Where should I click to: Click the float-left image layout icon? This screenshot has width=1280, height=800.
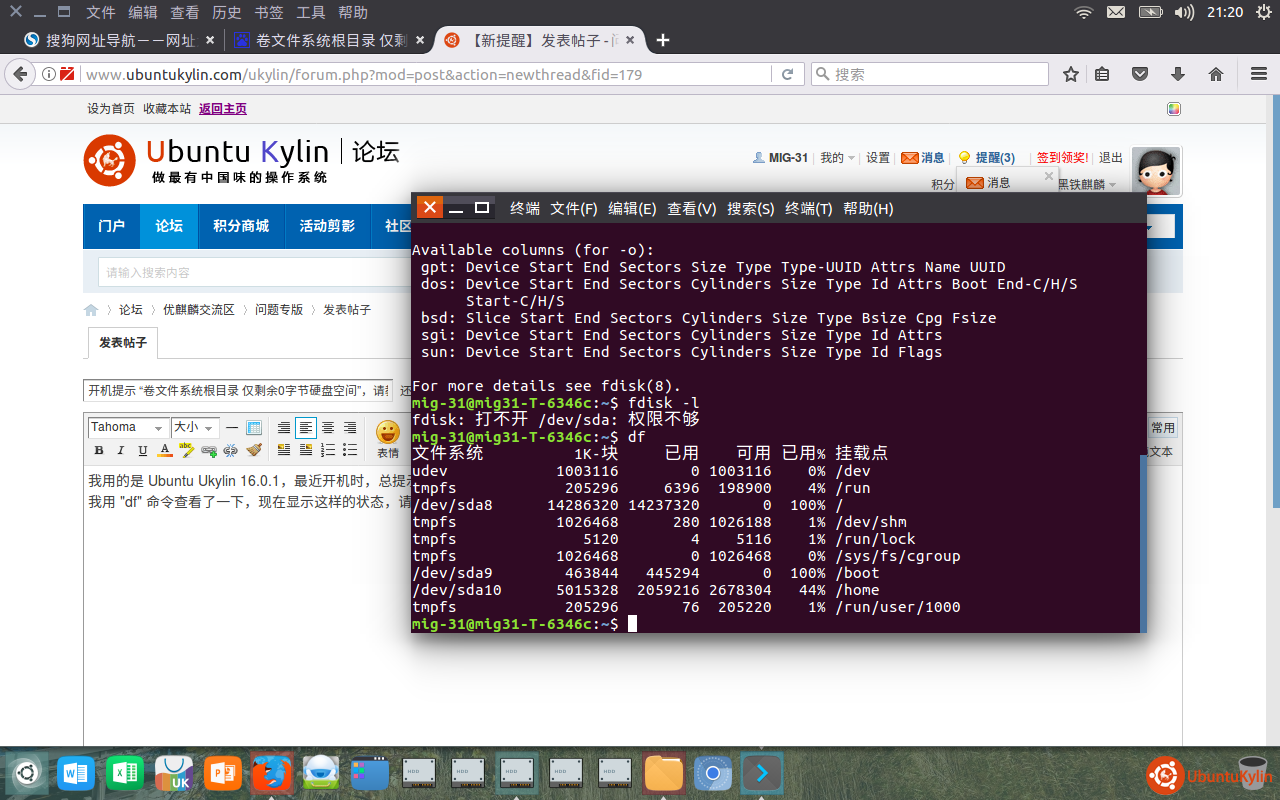click(284, 451)
